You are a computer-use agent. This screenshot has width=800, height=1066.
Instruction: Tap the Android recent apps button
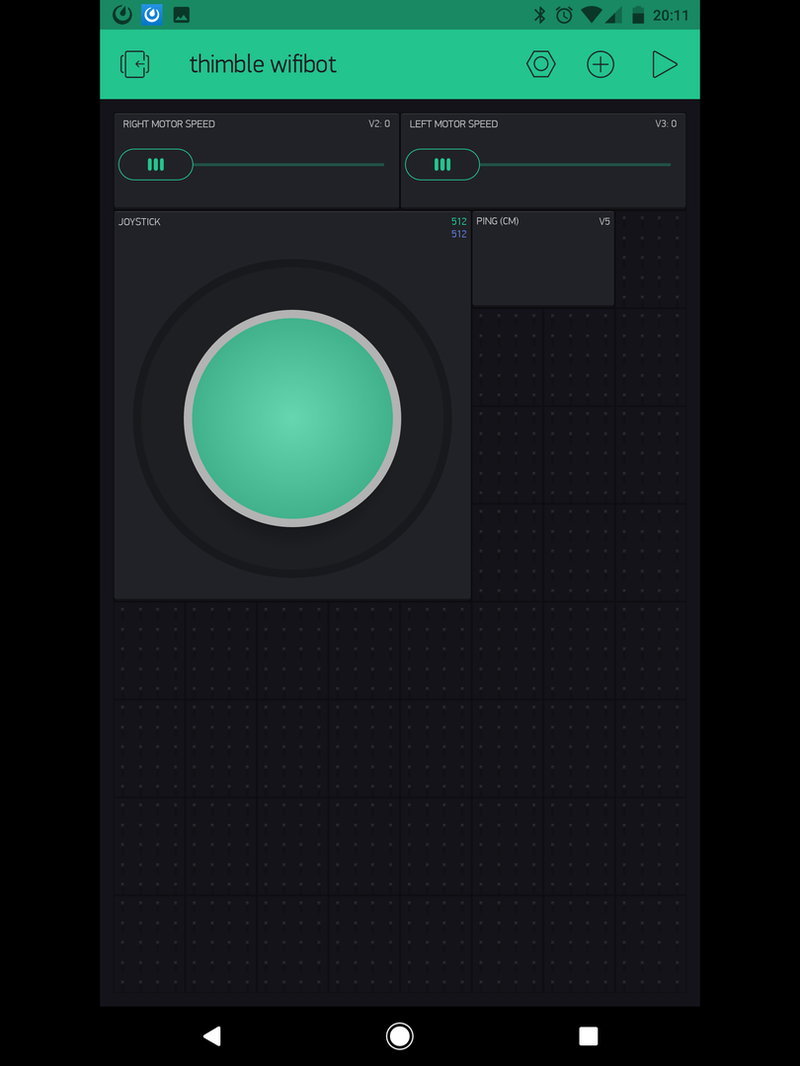point(588,1036)
